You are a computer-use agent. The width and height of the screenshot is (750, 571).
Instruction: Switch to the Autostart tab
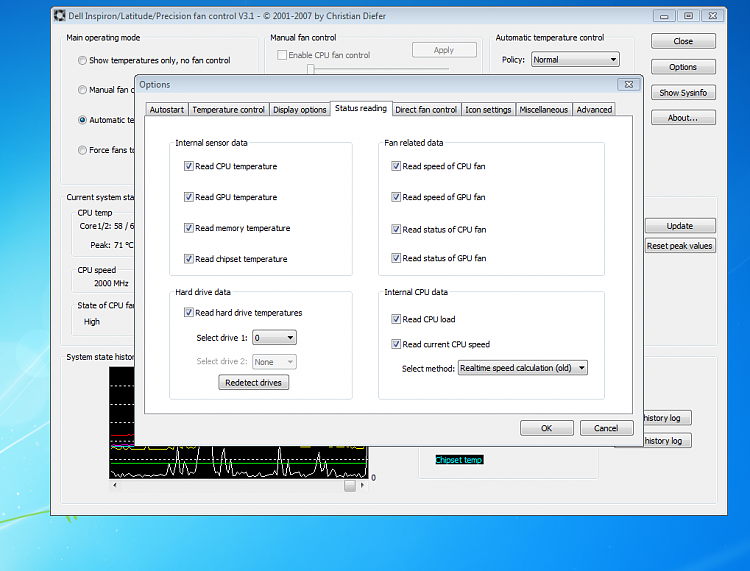166,110
